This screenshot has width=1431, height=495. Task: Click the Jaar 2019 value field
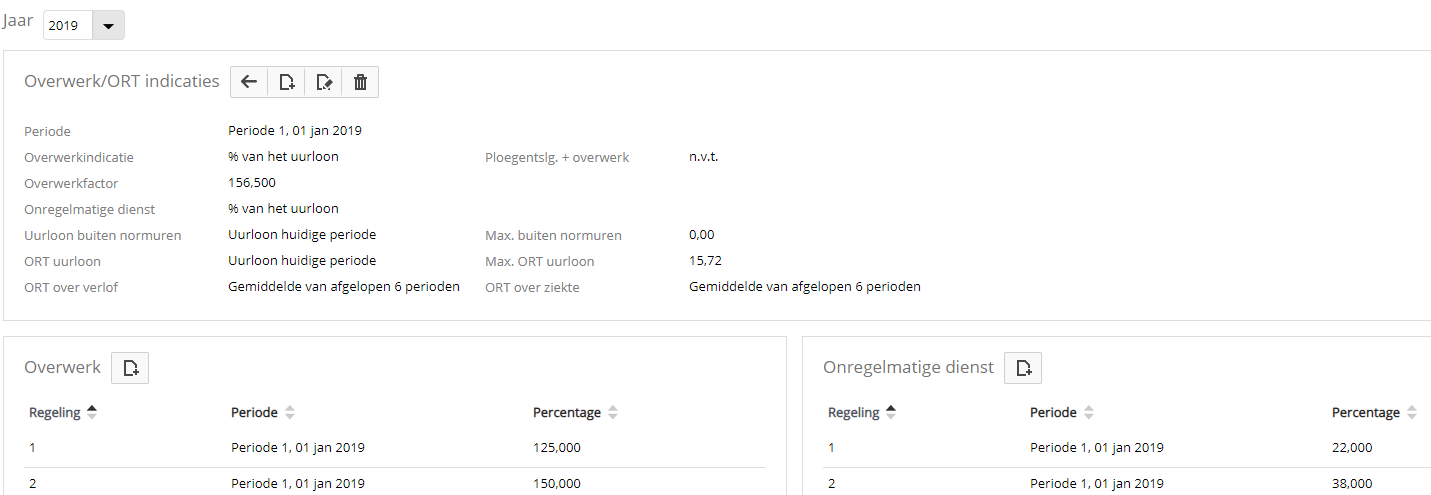pos(67,26)
